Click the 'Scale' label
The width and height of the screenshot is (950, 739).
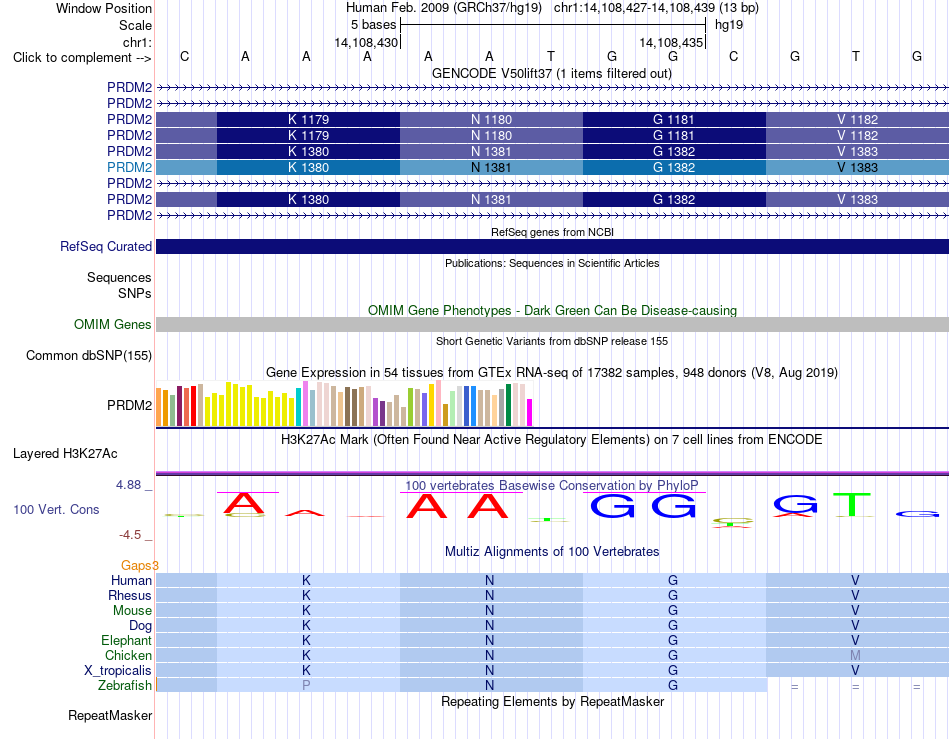point(135,25)
